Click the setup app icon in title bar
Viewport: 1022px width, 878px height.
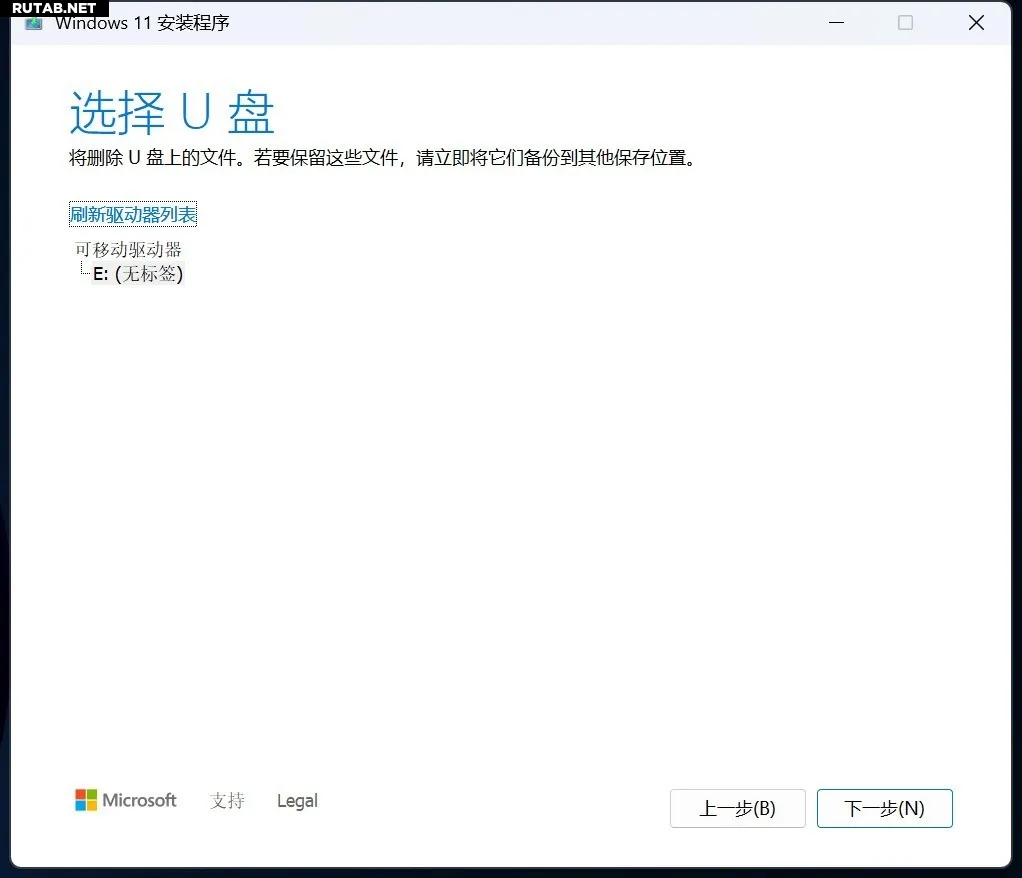34,23
